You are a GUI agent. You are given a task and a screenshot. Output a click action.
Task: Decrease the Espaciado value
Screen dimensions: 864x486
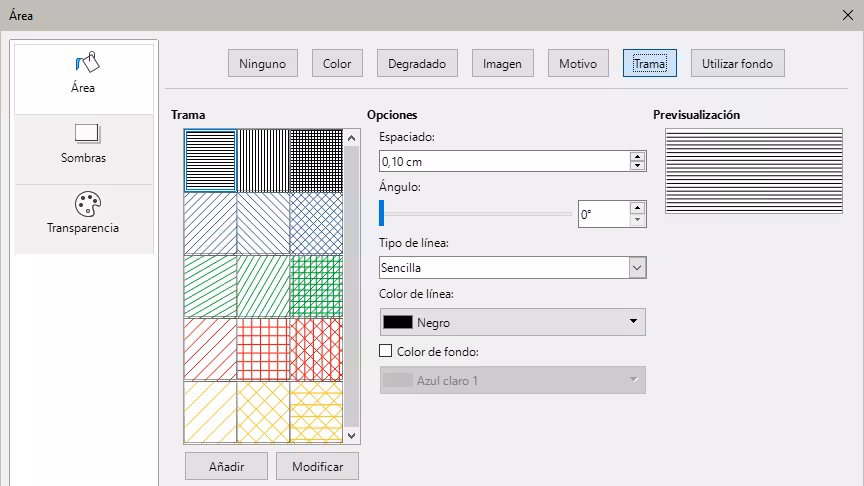point(638,166)
